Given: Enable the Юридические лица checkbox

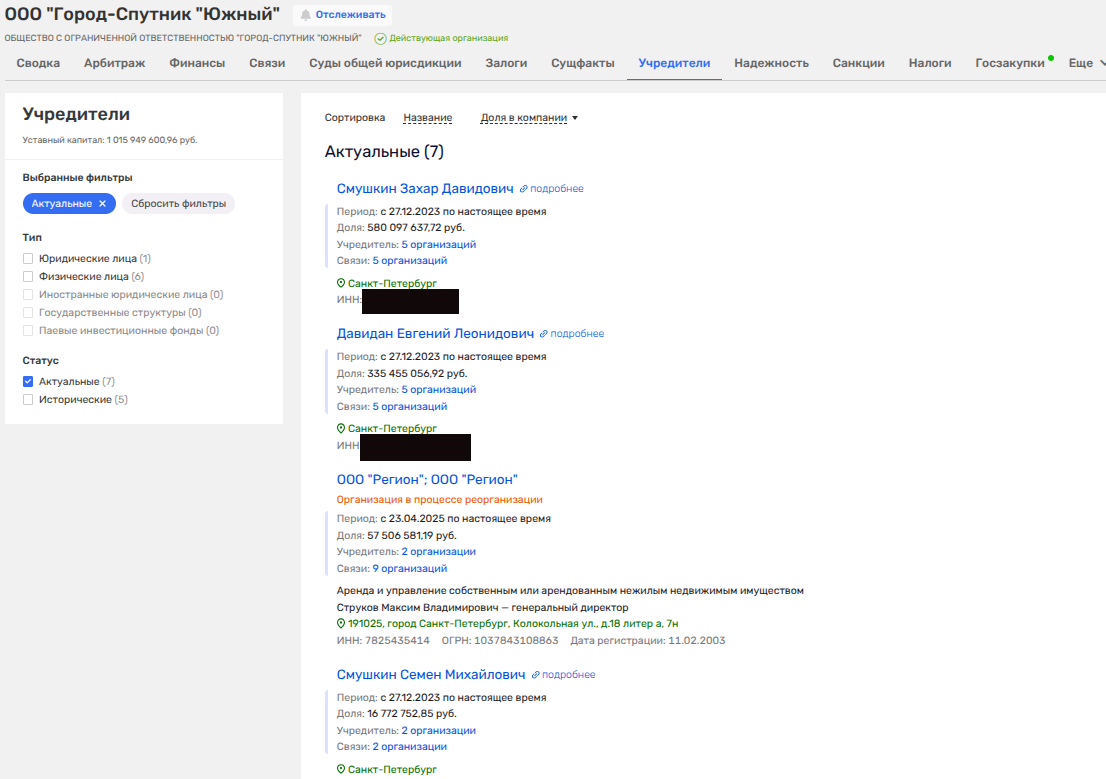Looking at the screenshot, I should point(28,259).
